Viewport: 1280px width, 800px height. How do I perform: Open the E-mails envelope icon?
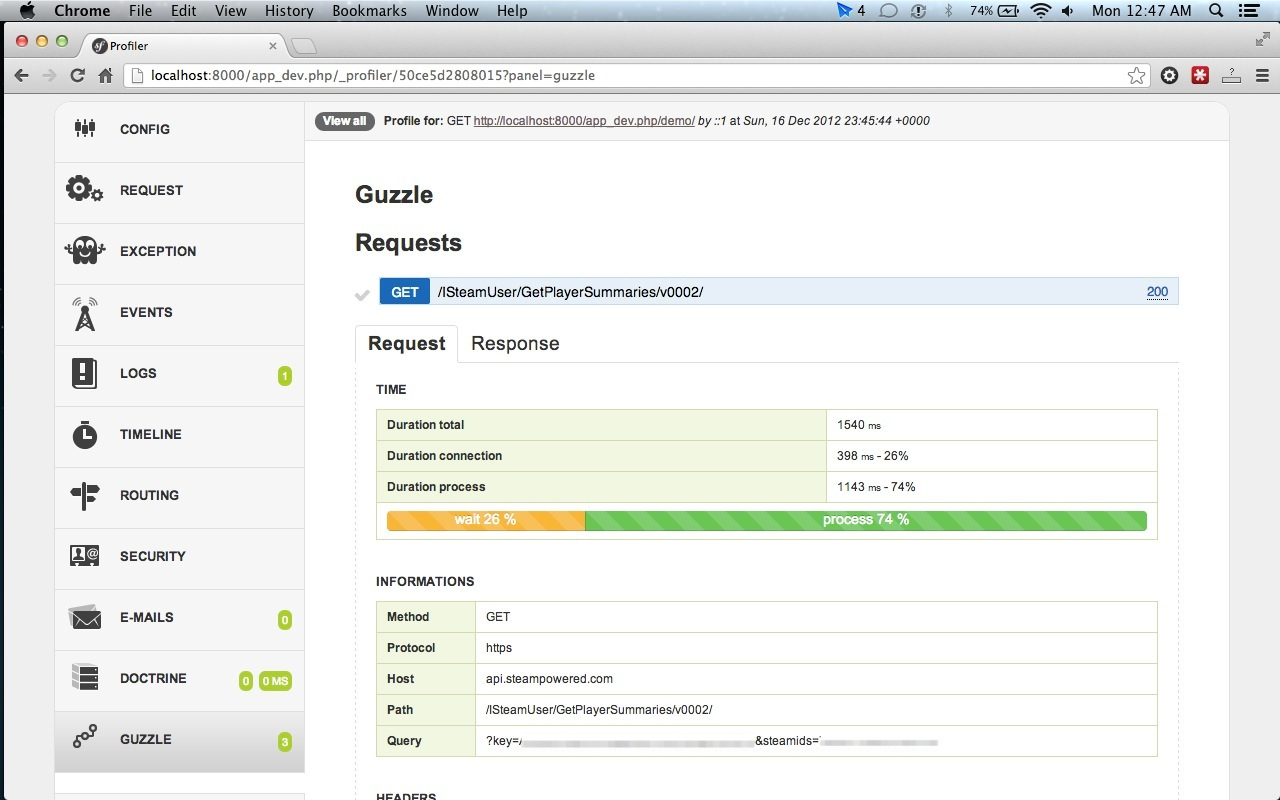(85, 618)
